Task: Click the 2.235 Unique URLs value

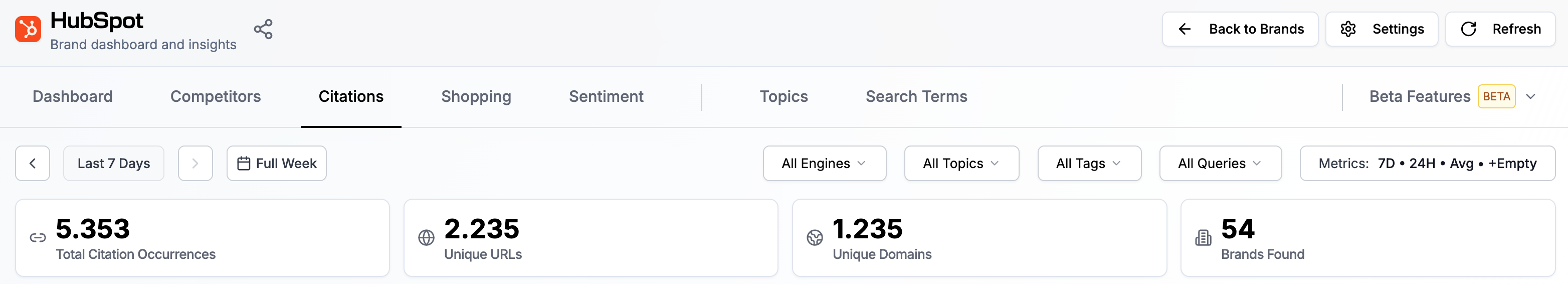Action: tap(481, 228)
